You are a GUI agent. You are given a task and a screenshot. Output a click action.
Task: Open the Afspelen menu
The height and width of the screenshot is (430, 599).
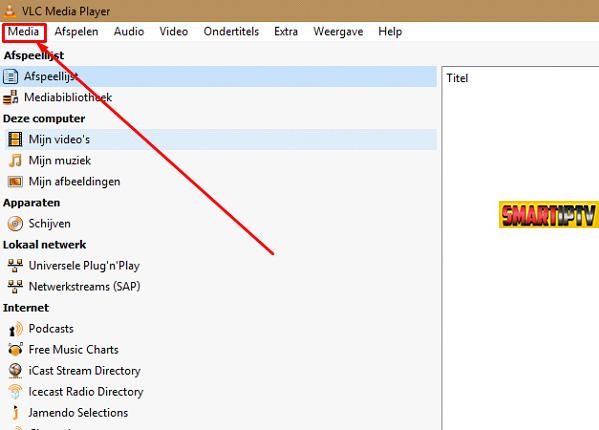(x=76, y=32)
